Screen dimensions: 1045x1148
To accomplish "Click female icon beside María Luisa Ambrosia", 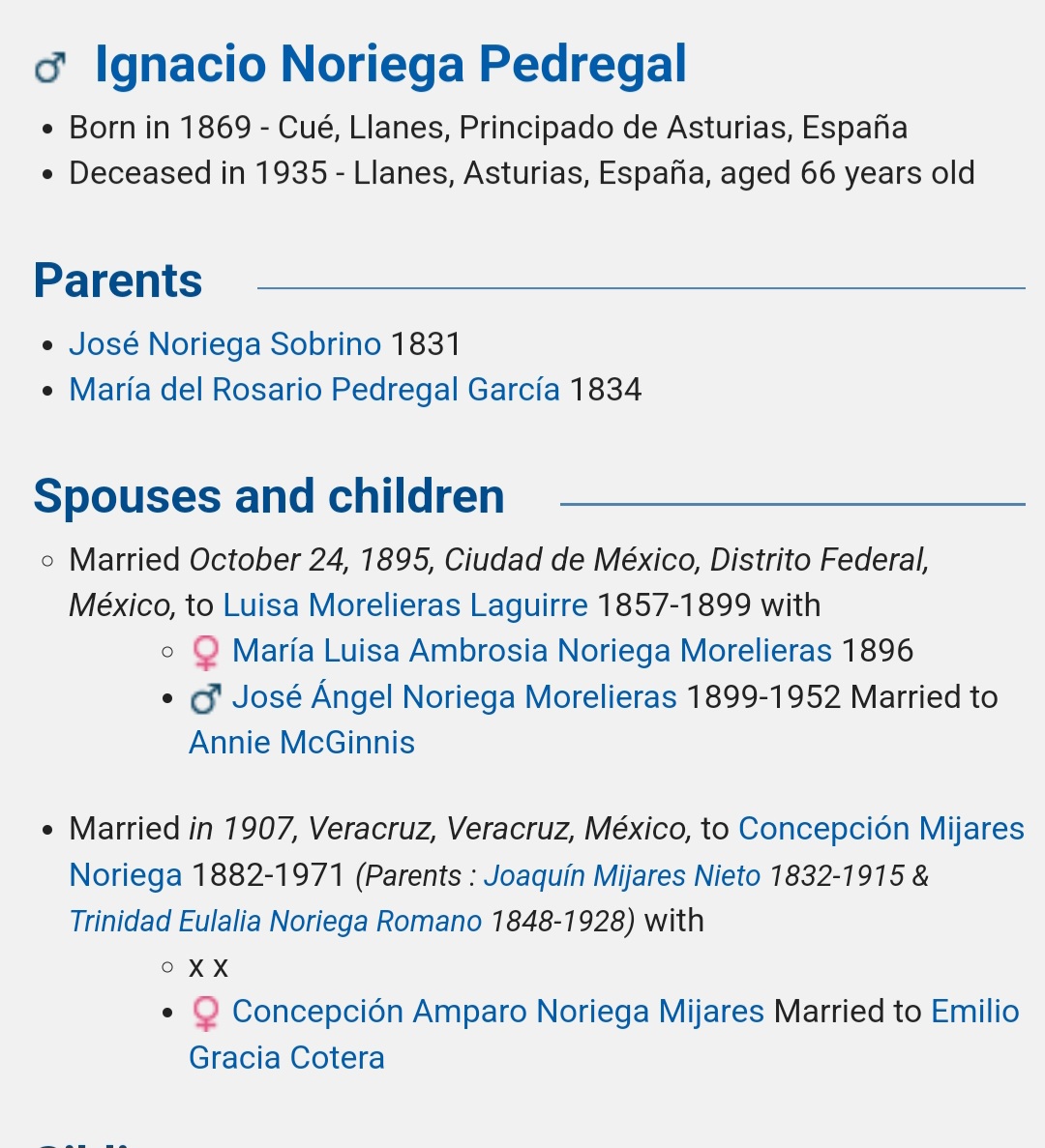I will coord(205,652).
